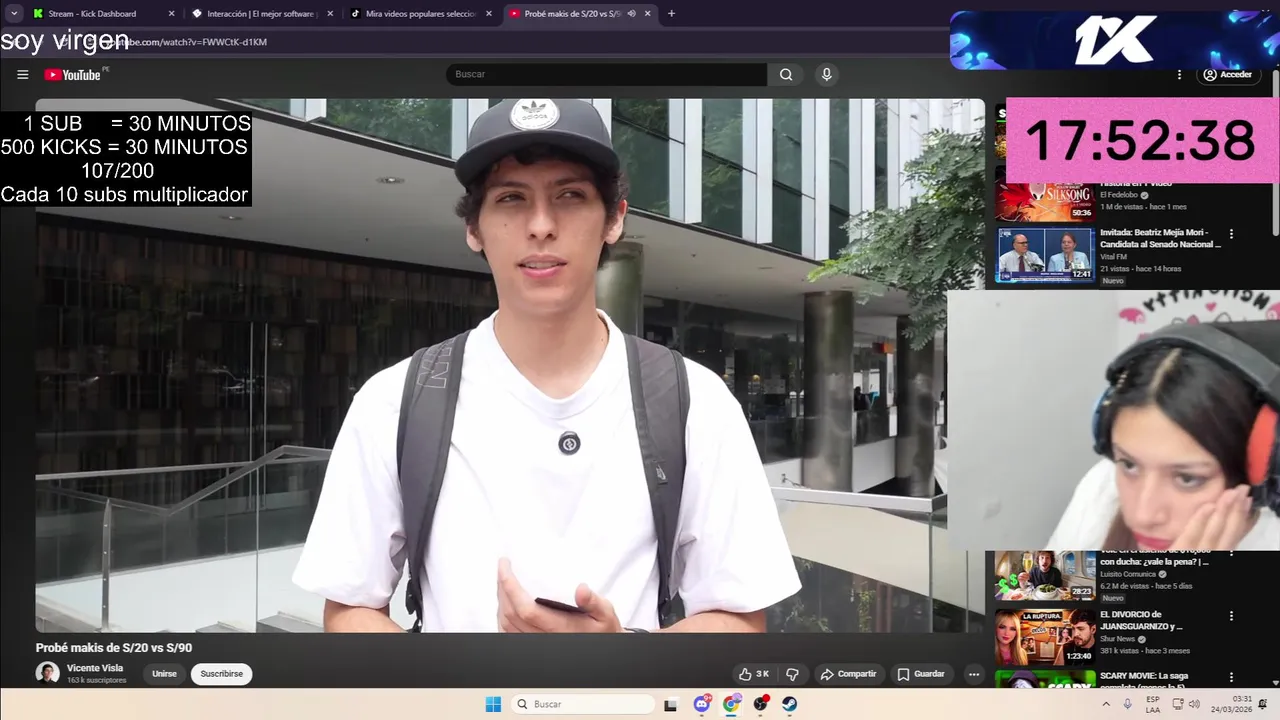Switch to the Interacción software tab
The height and width of the screenshot is (720, 1280).
(262, 14)
